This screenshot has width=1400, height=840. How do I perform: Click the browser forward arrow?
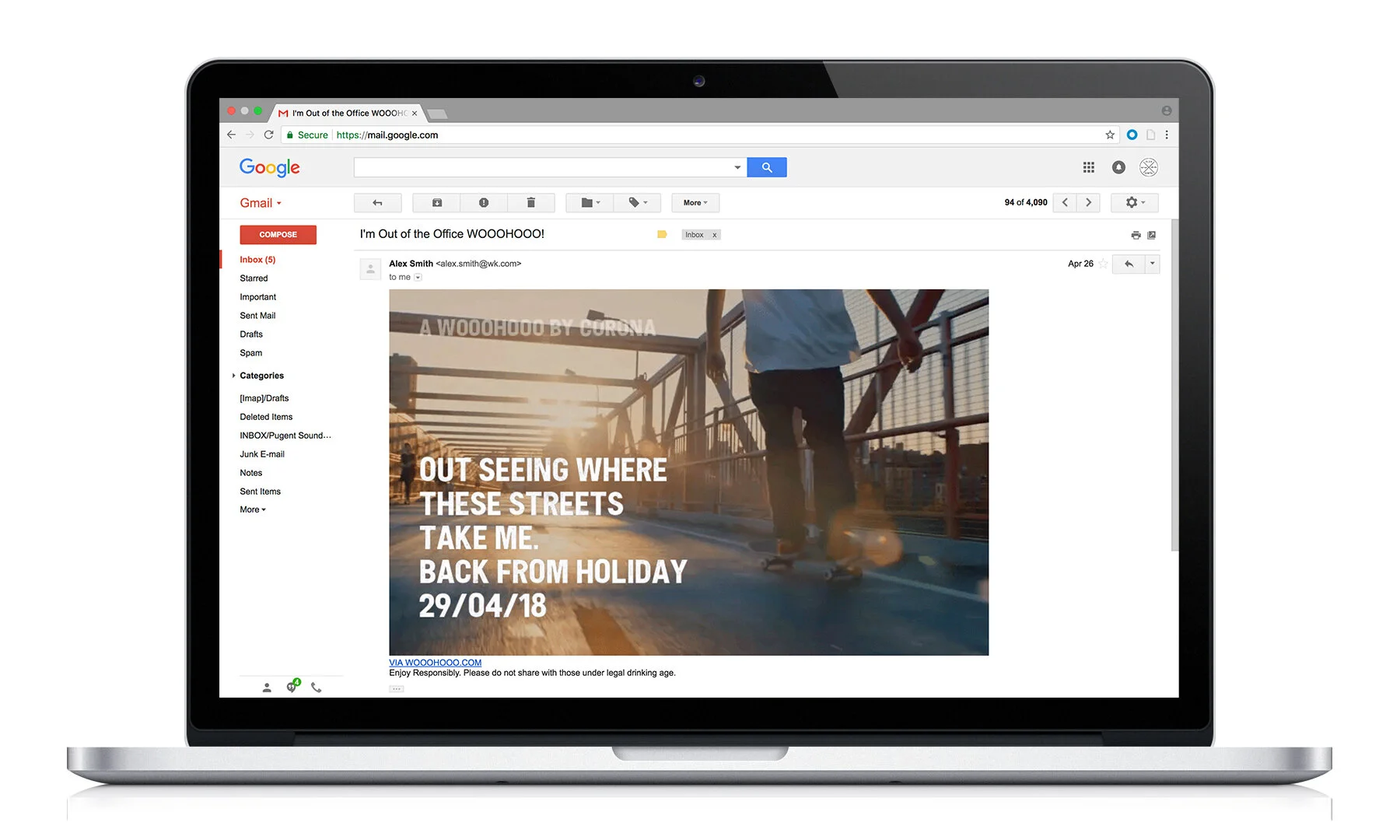(x=250, y=135)
